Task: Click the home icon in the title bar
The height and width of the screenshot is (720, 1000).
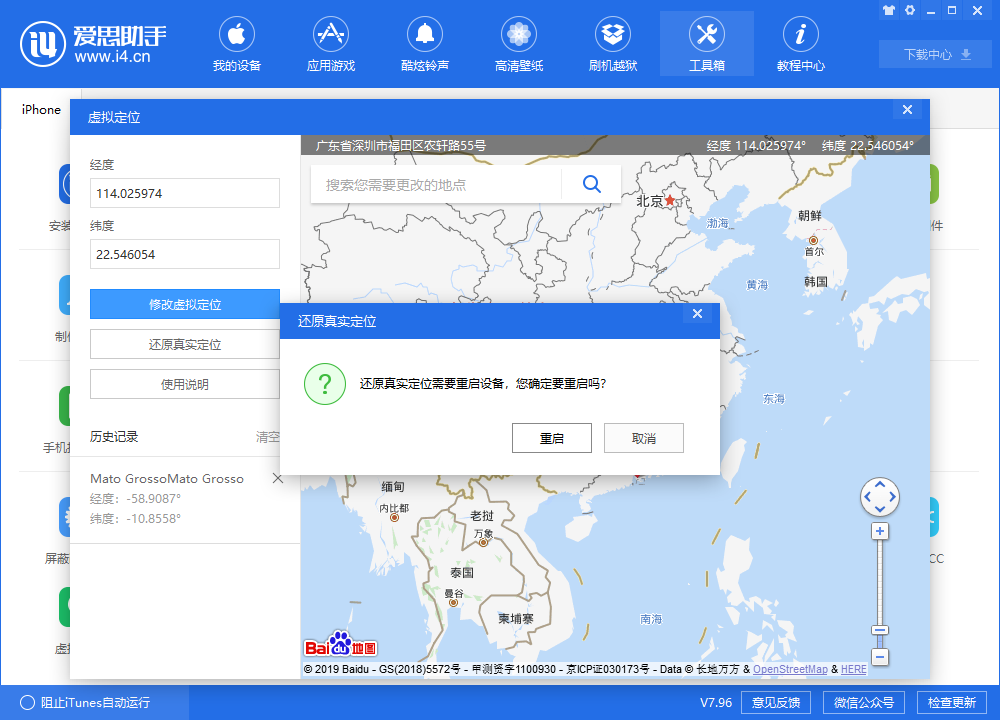Action: click(888, 9)
